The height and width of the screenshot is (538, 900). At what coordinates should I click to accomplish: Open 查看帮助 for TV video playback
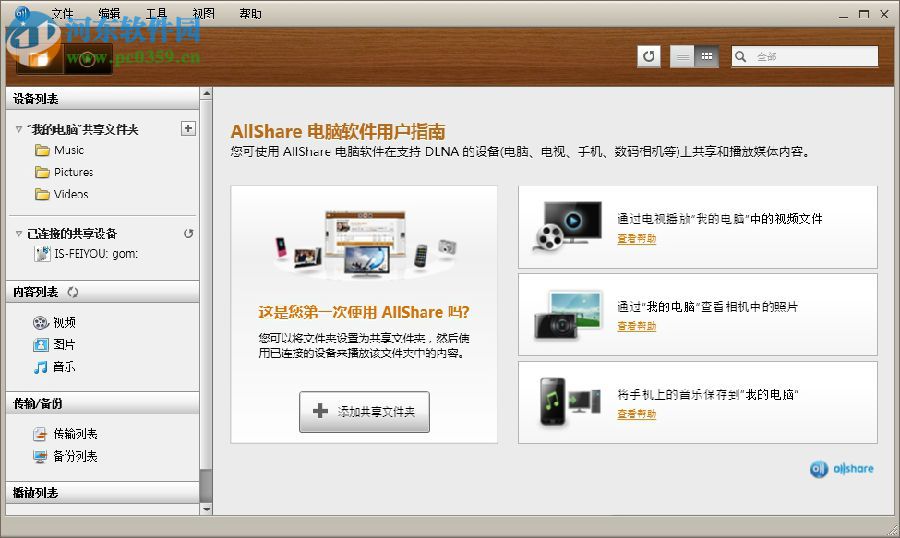(637, 238)
